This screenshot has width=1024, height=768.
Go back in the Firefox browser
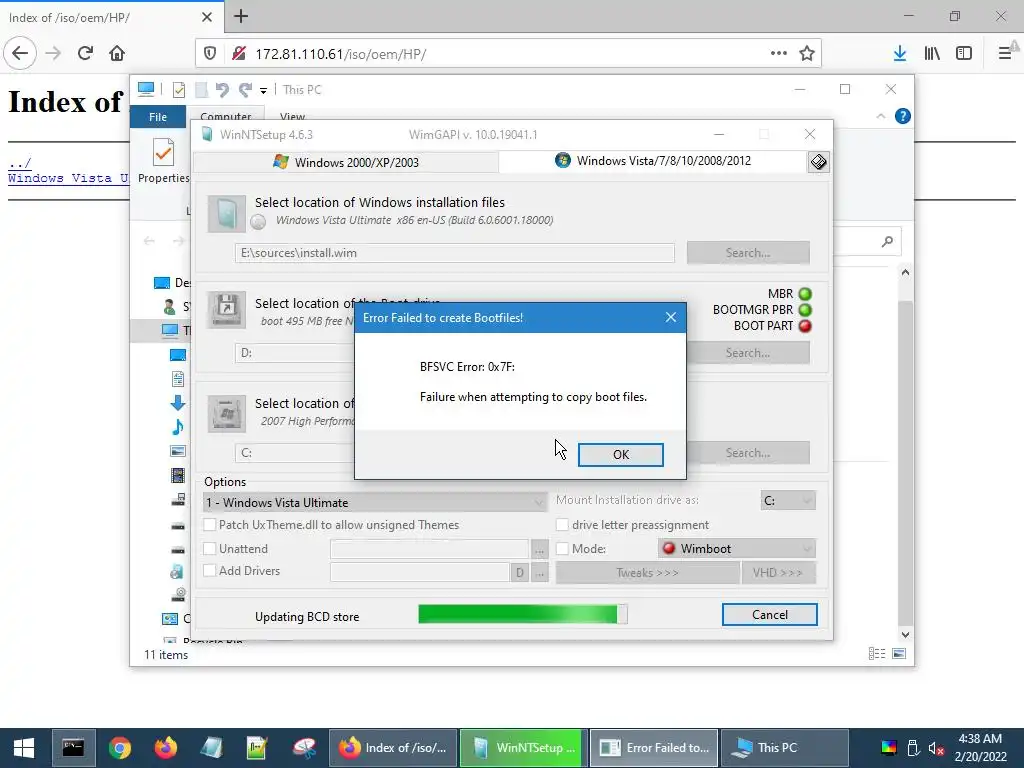[20, 53]
